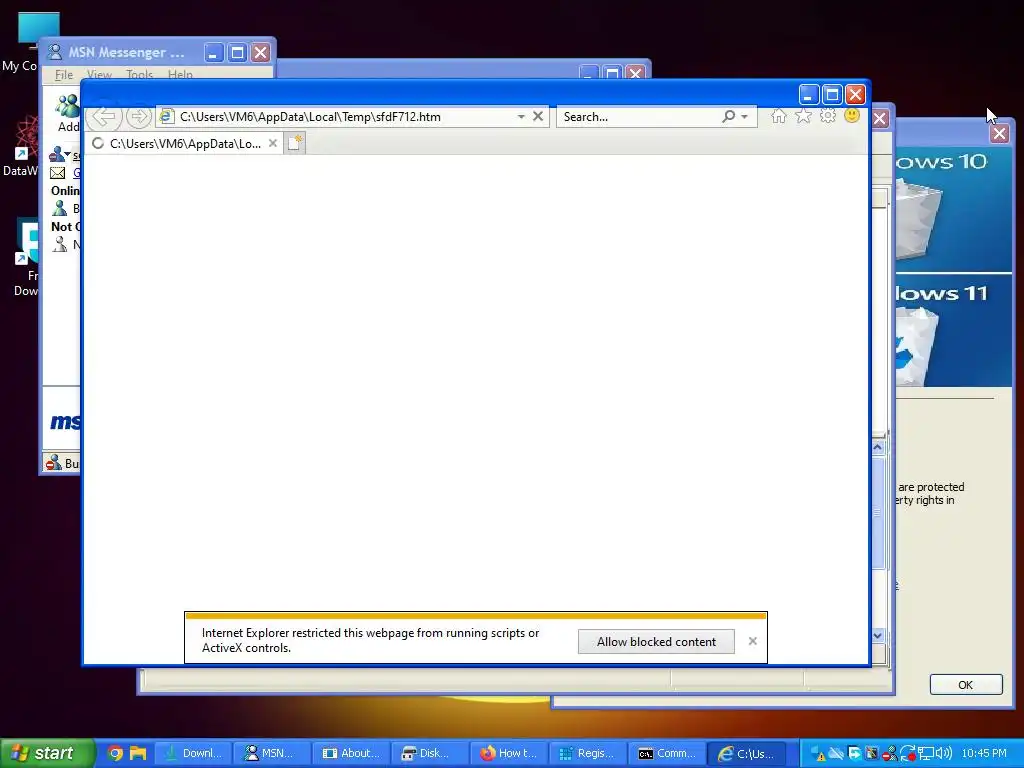Launch Chrome from quick launch
Viewport: 1024px width, 768px height.
click(116, 753)
